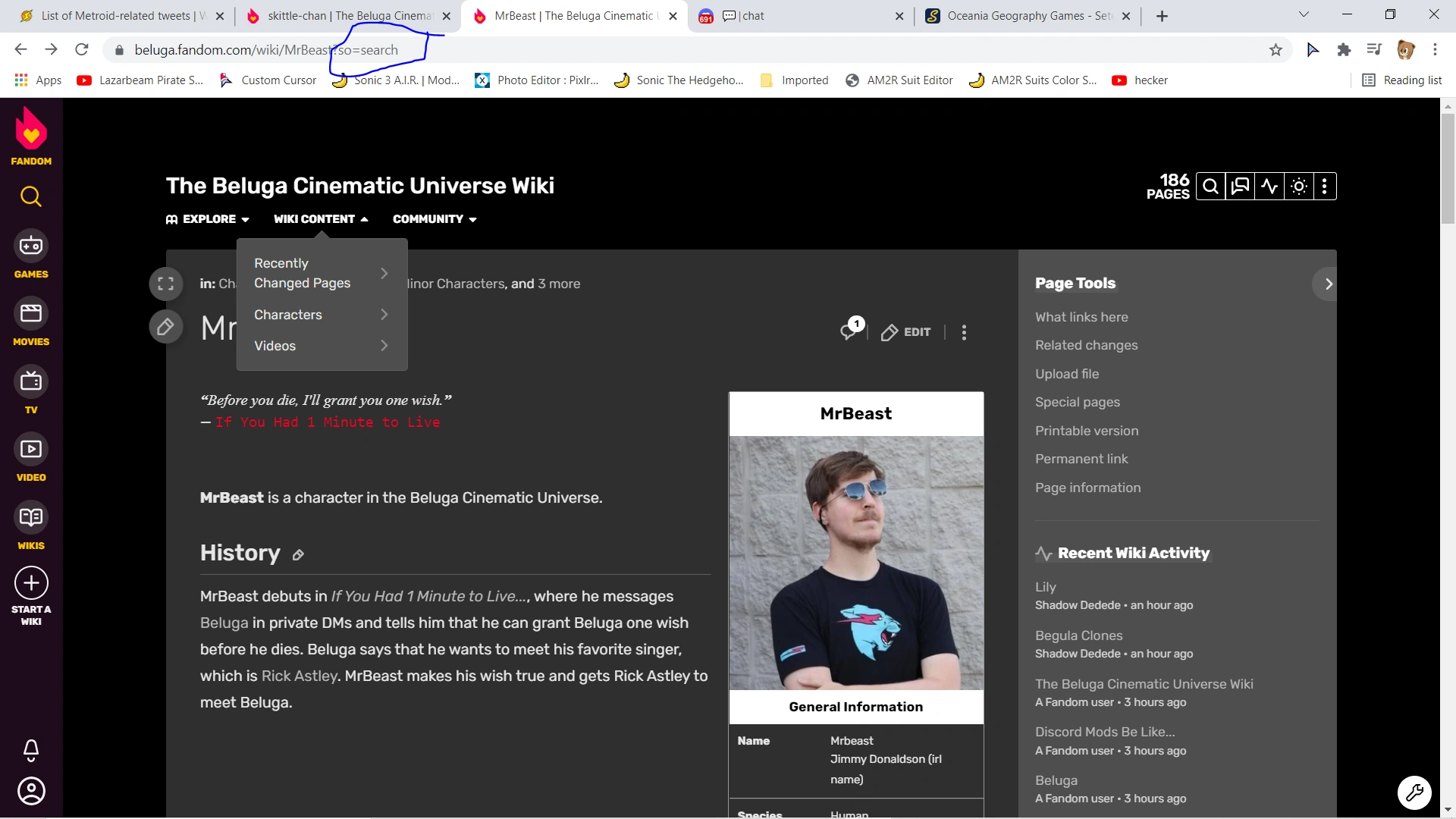Click the Edit button on the MrBeast page
Screen dimensions: 1456x819
tap(905, 332)
